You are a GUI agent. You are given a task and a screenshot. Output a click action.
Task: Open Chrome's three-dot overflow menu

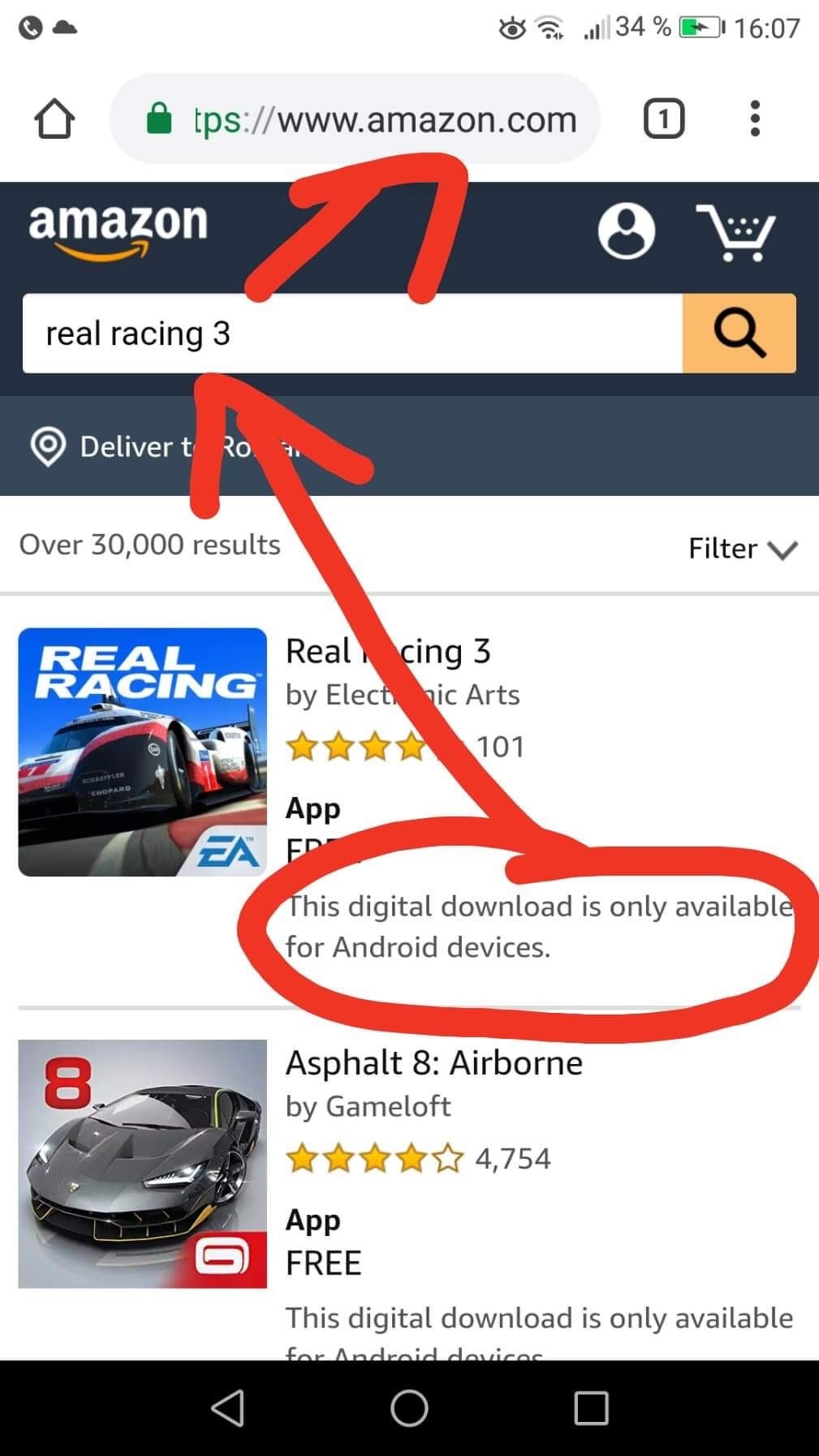pos(755,118)
